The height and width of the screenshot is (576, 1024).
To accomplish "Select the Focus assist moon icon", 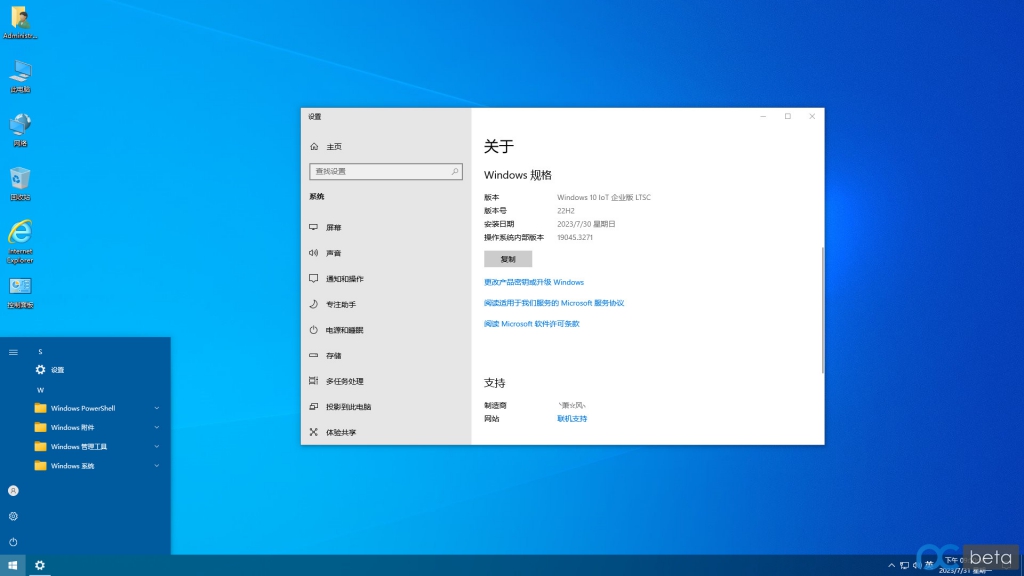I will pyautogui.click(x=313, y=304).
